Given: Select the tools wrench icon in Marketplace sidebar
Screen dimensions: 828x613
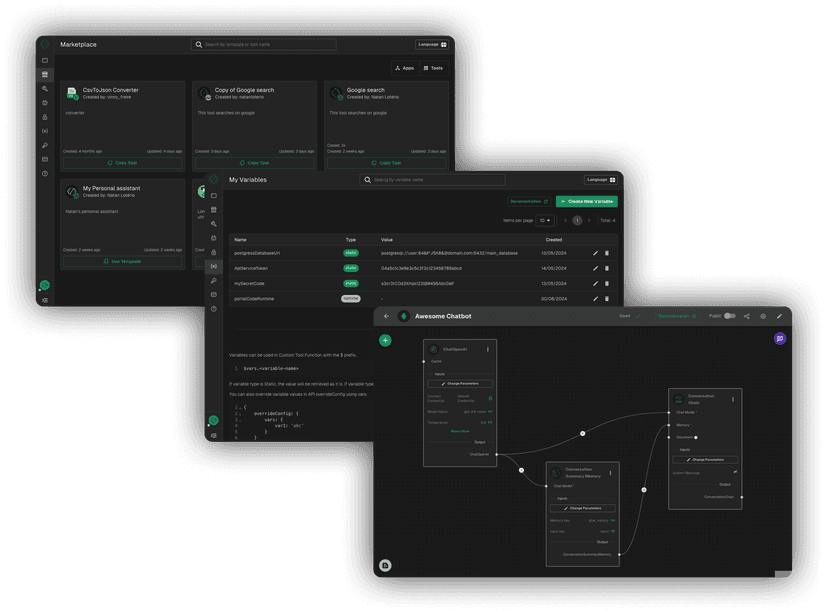Looking at the screenshot, I should (45, 89).
